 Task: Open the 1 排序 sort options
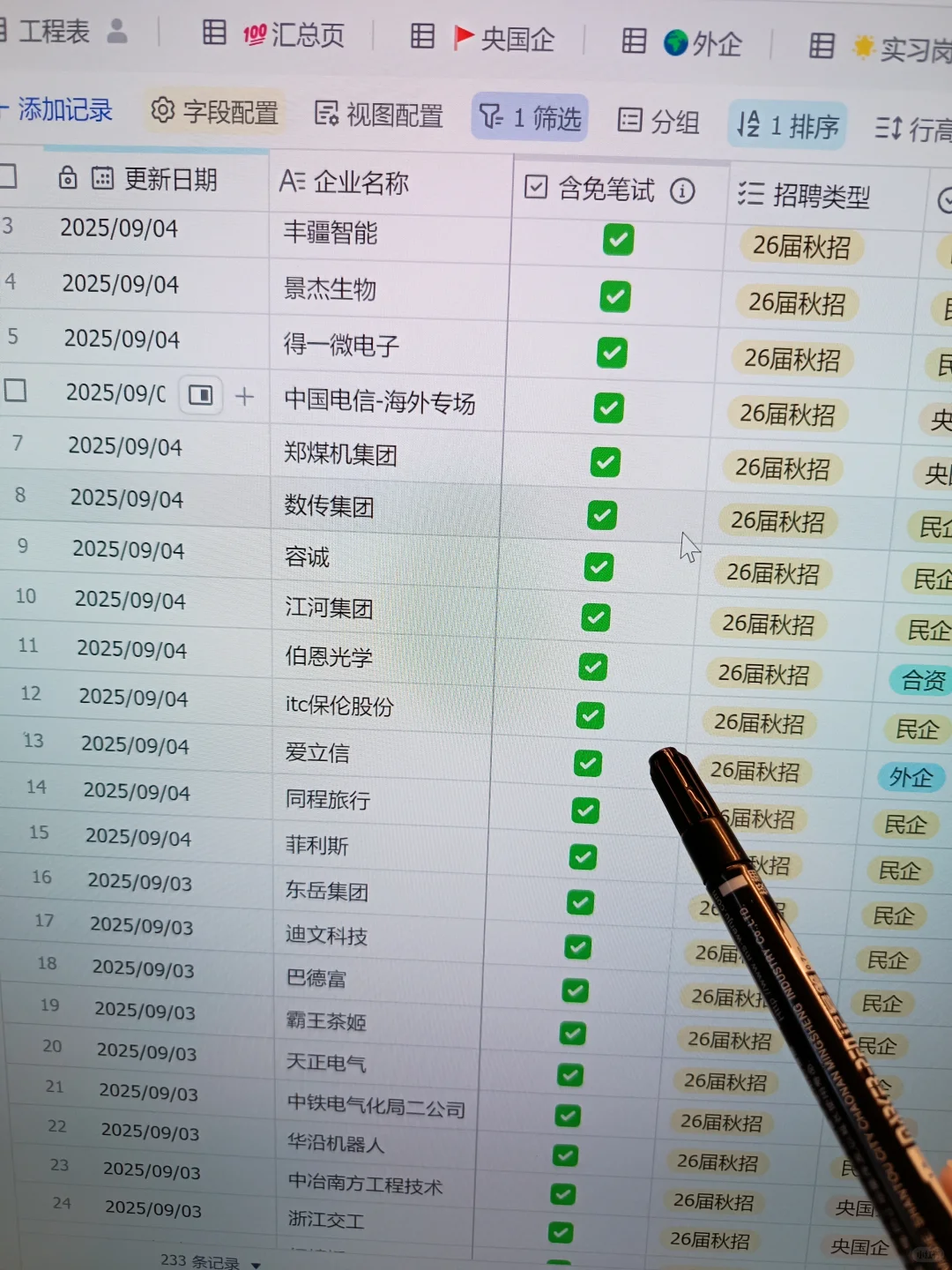click(x=787, y=125)
